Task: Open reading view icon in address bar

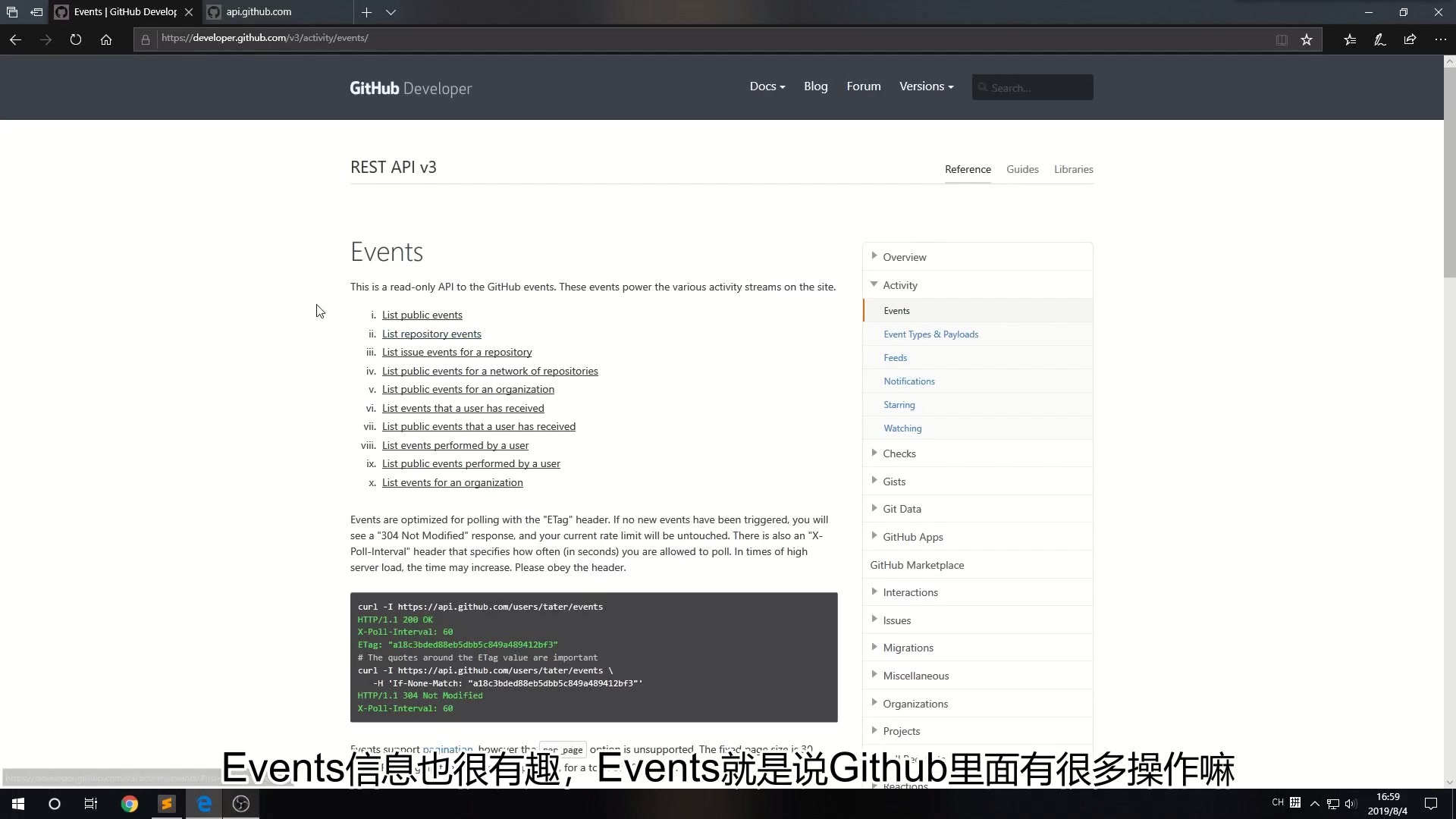Action: 1281,39
